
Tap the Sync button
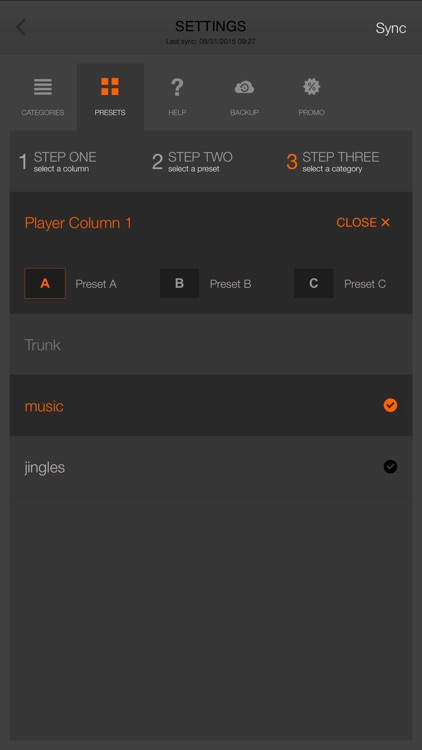[x=390, y=28]
